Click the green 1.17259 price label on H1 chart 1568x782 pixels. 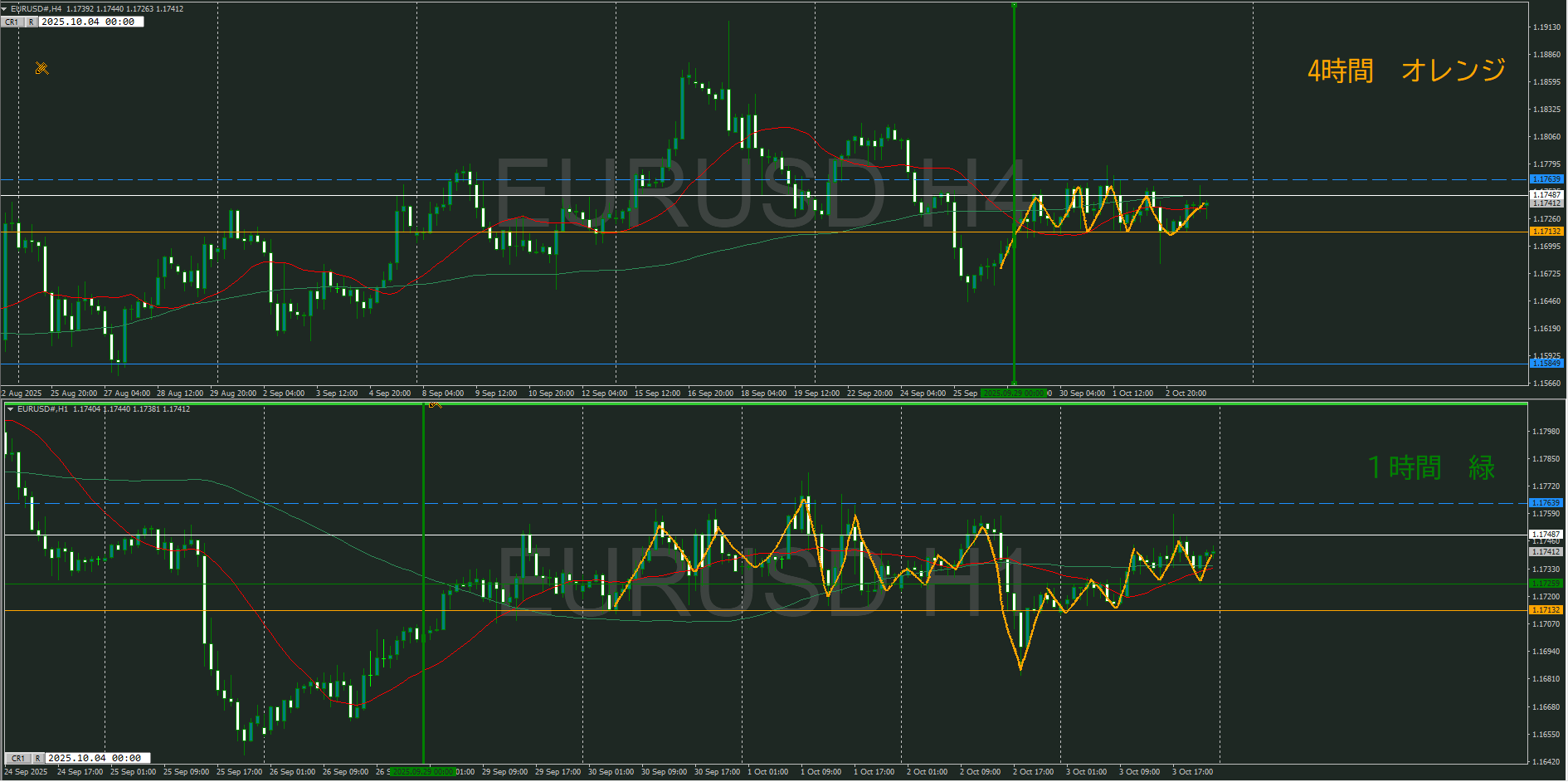click(1546, 584)
